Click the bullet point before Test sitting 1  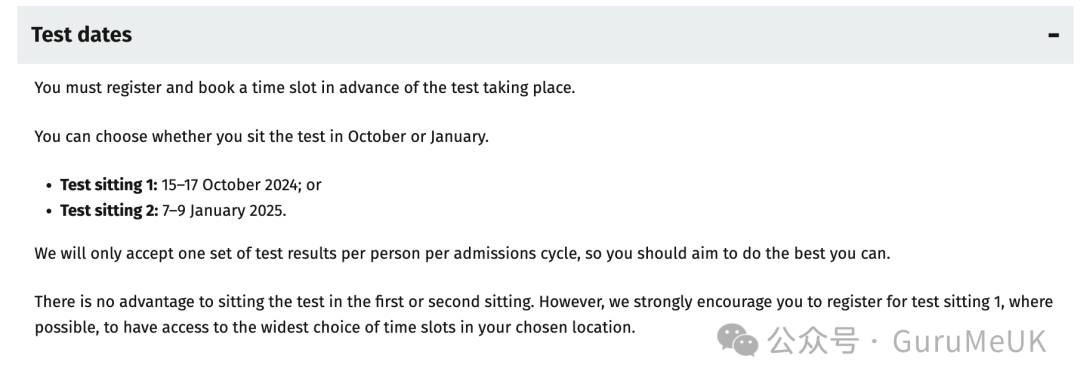click(x=49, y=186)
